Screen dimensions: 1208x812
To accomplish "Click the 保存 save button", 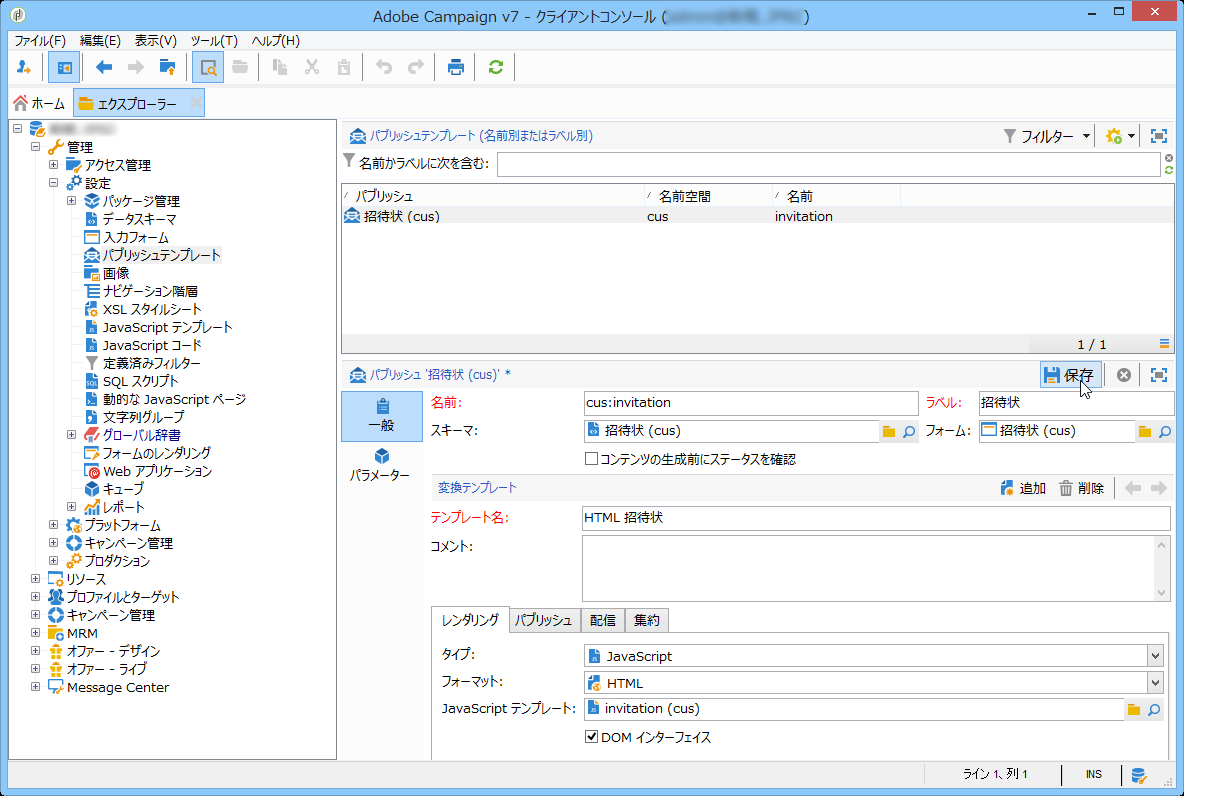I will tap(1070, 375).
